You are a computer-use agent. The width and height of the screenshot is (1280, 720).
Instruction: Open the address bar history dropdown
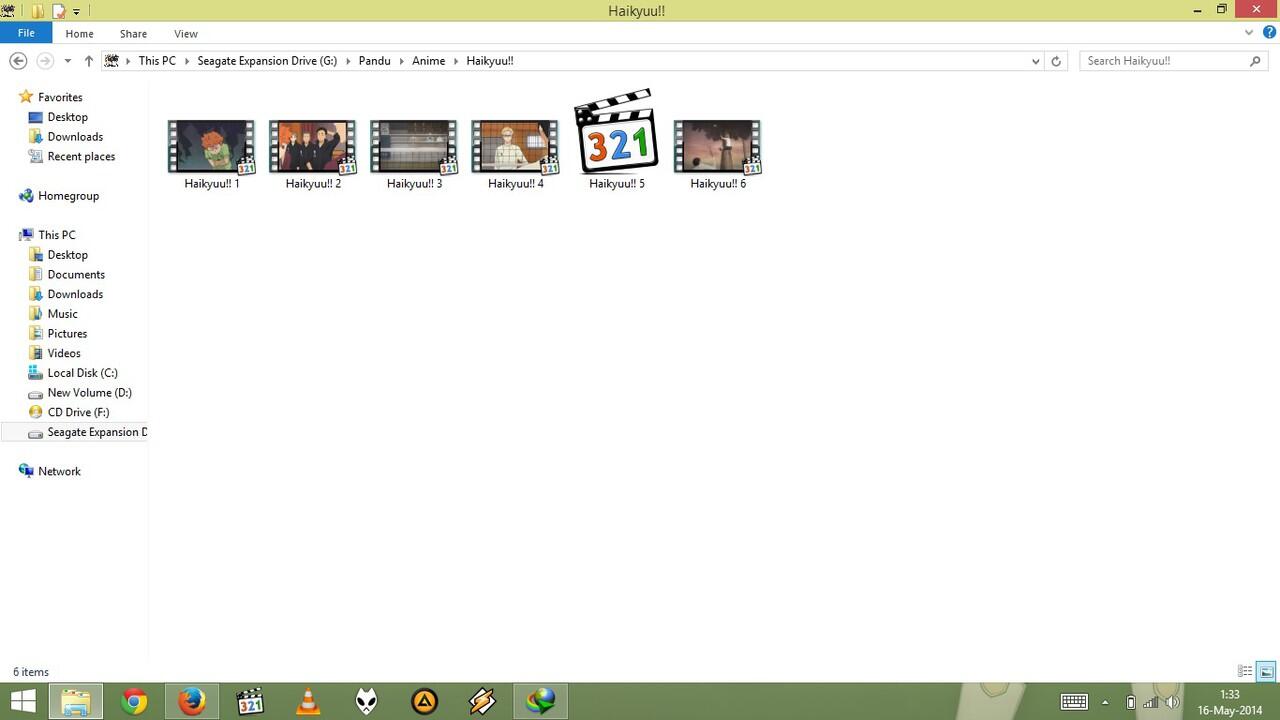1035,61
